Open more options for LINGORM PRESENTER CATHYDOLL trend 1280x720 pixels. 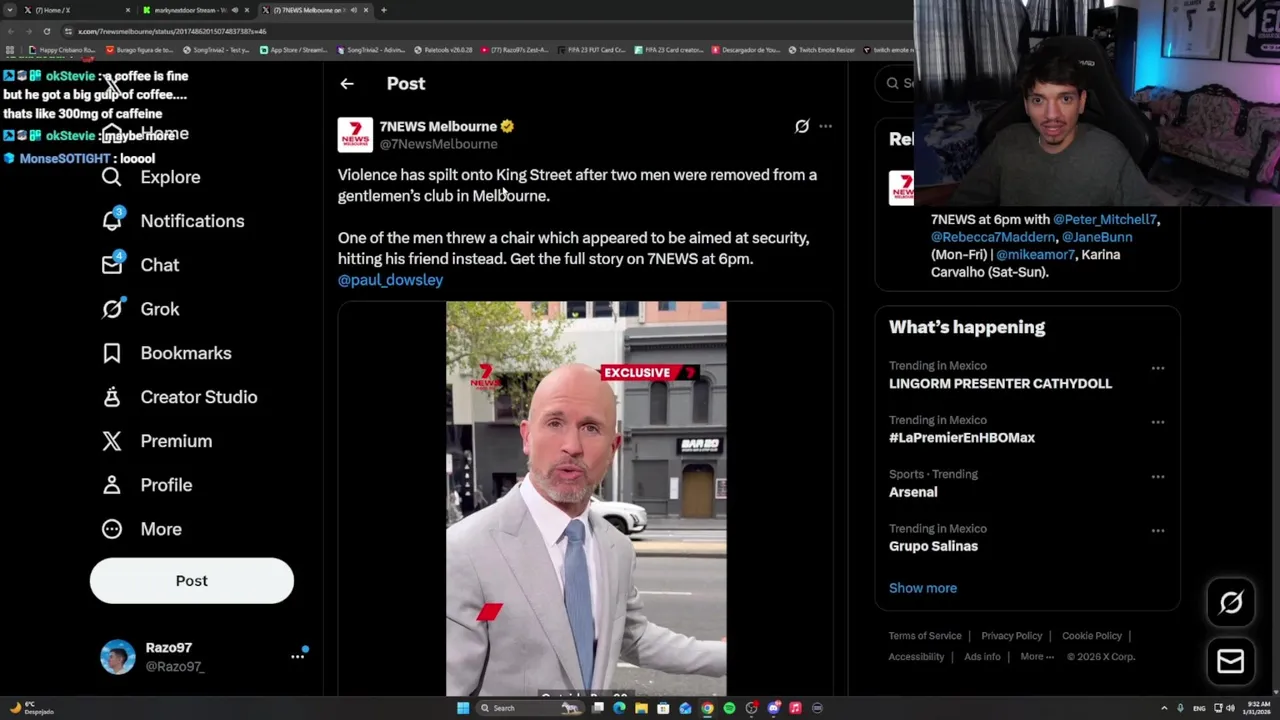click(1158, 368)
